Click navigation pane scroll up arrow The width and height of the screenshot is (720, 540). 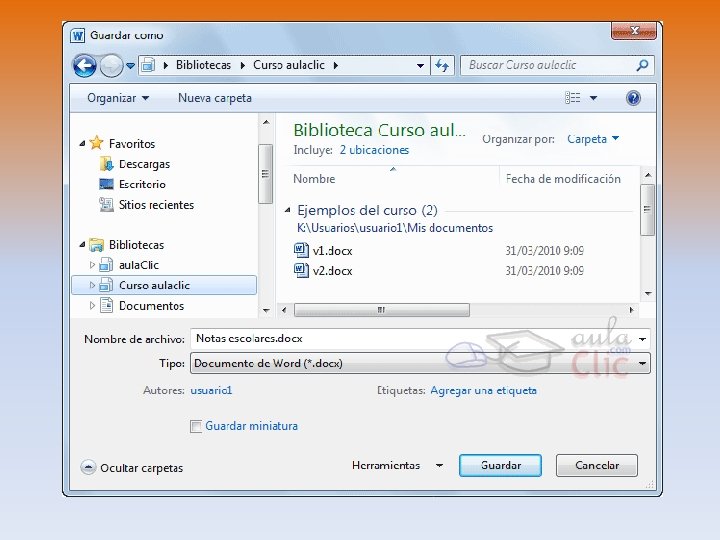coord(266,123)
